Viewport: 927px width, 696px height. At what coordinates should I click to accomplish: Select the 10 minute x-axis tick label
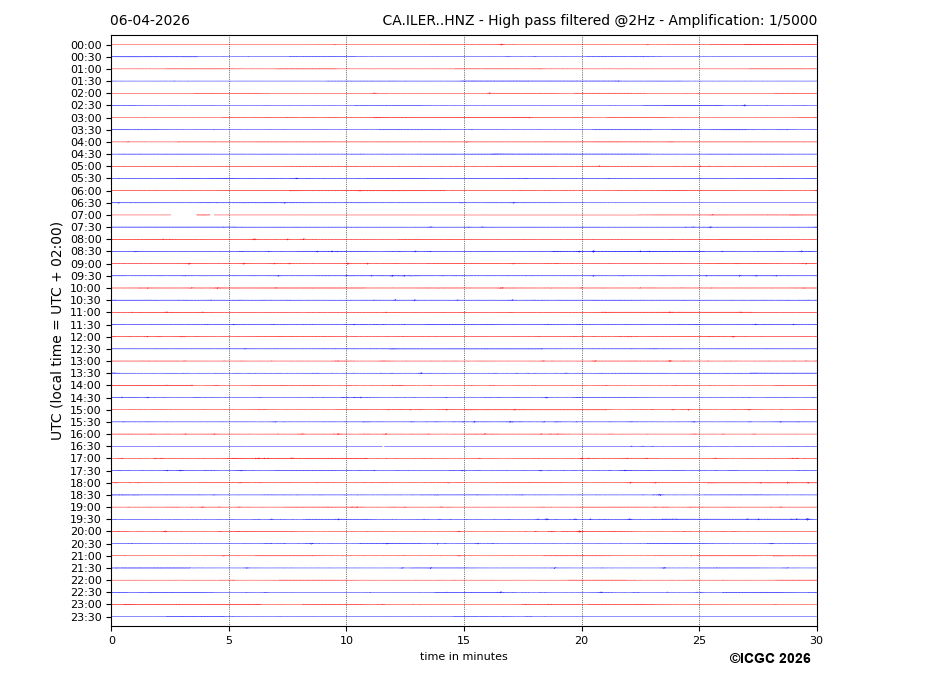pos(346,640)
